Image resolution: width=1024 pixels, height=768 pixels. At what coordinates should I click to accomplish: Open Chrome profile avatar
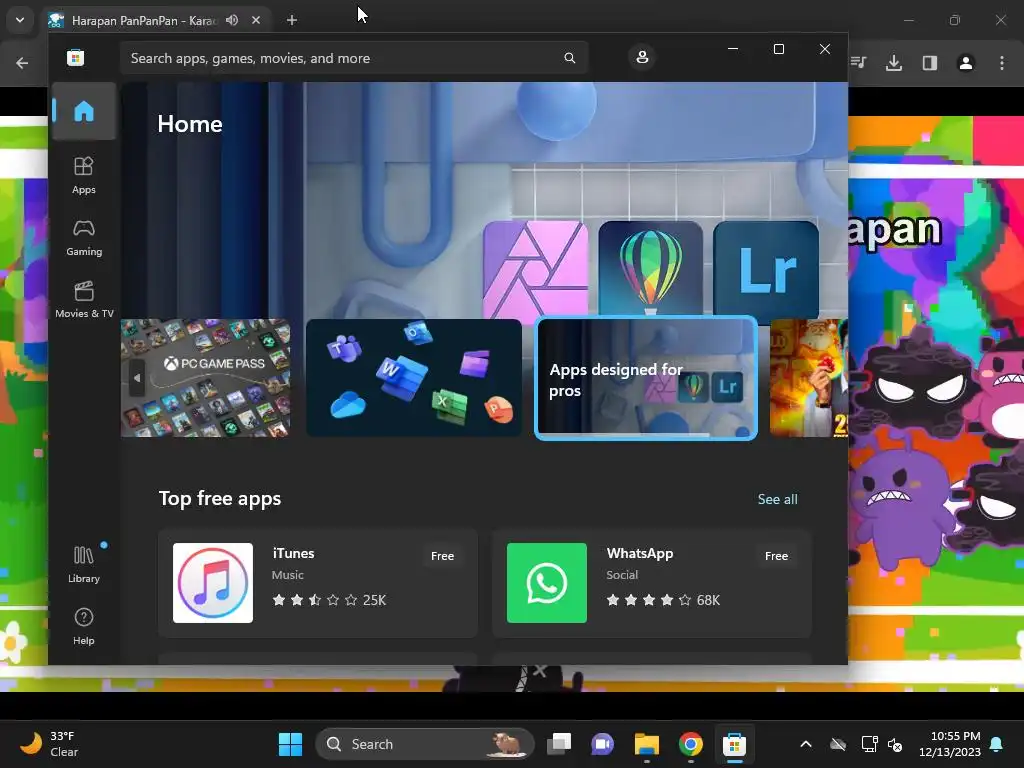point(965,63)
